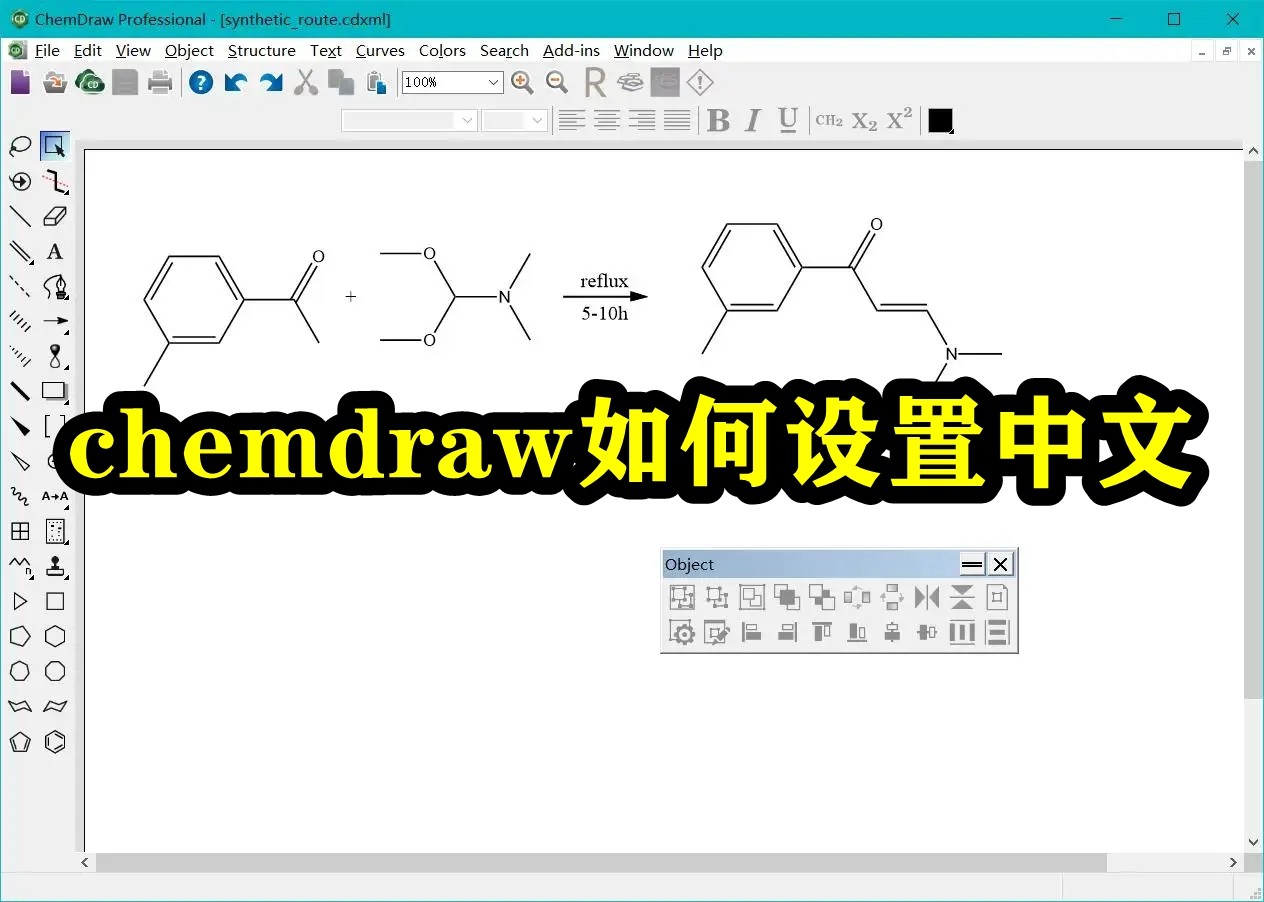Select the Pen drawing tool
This screenshot has width=1264, height=902.
(x=55, y=286)
